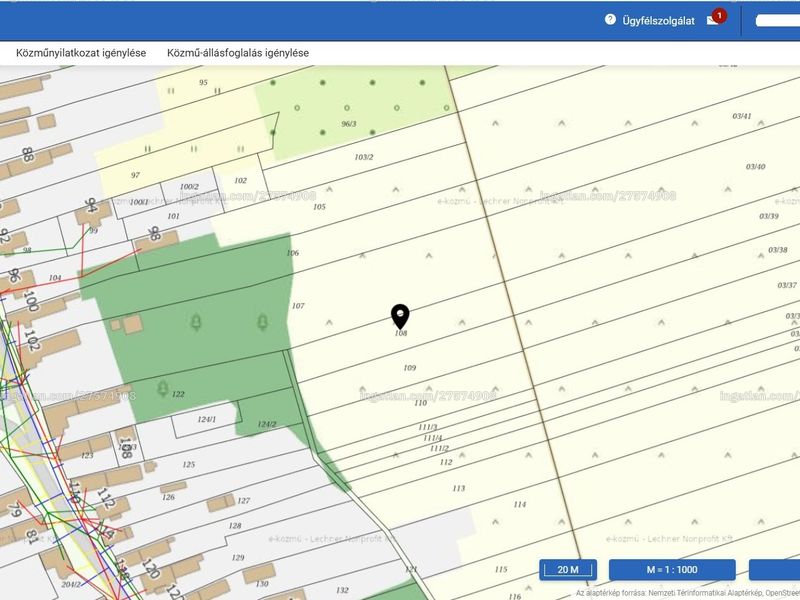
Task: Select parcel label 101
Action: 173,216
